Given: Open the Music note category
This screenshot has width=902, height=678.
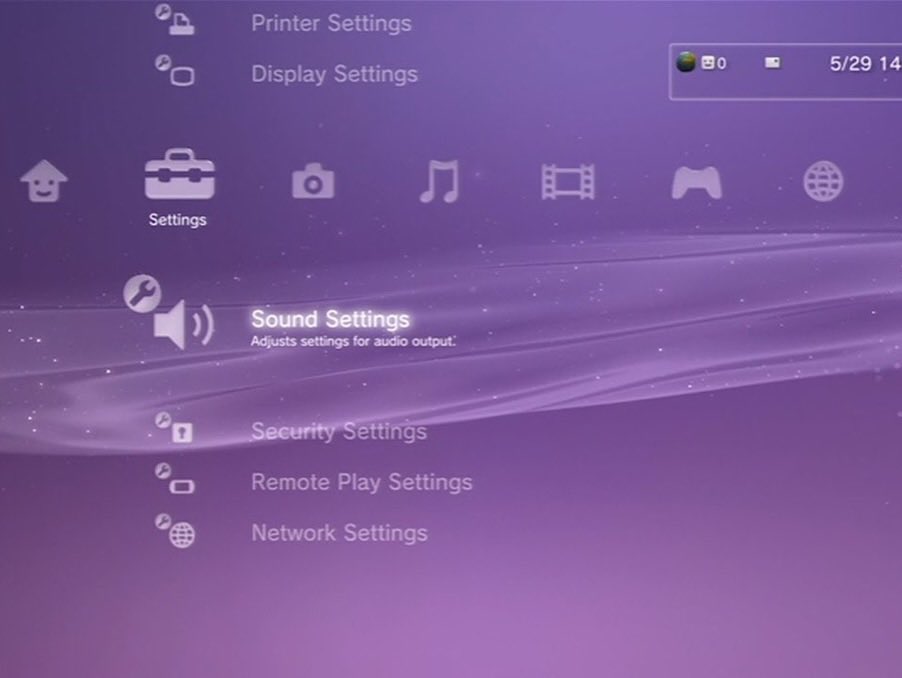Looking at the screenshot, I should (439, 181).
